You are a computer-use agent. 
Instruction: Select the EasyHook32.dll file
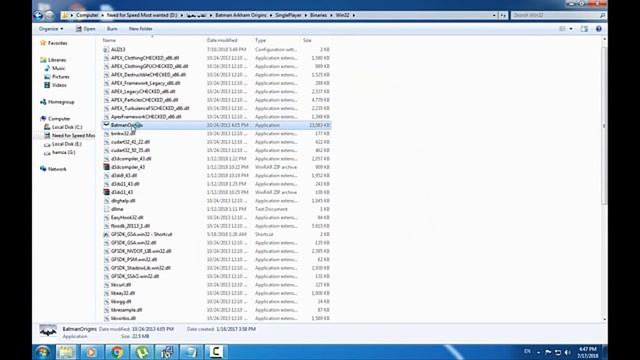(x=127, y=218)
